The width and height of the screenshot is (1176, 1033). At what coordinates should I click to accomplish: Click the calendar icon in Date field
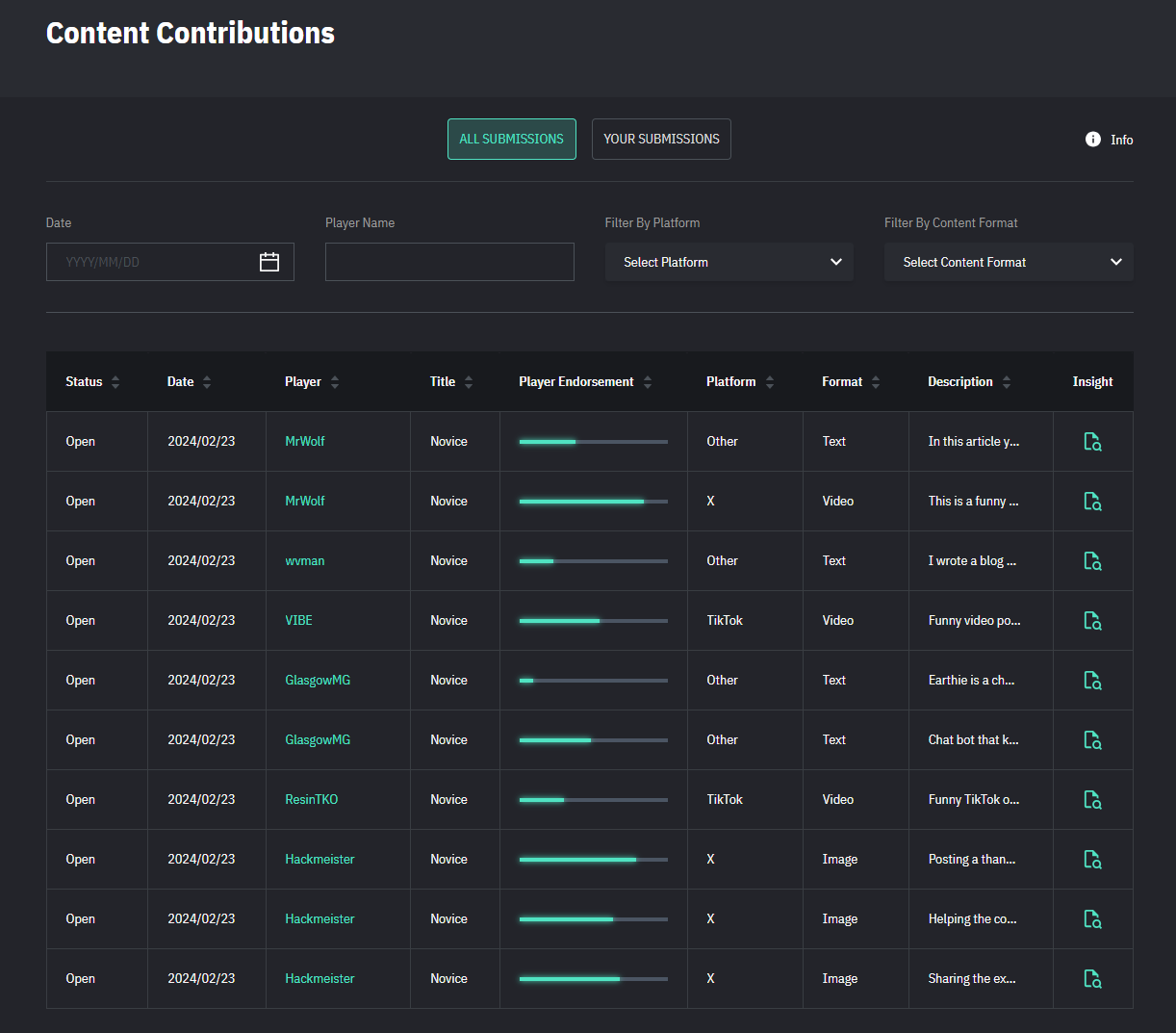pos(269,262)
